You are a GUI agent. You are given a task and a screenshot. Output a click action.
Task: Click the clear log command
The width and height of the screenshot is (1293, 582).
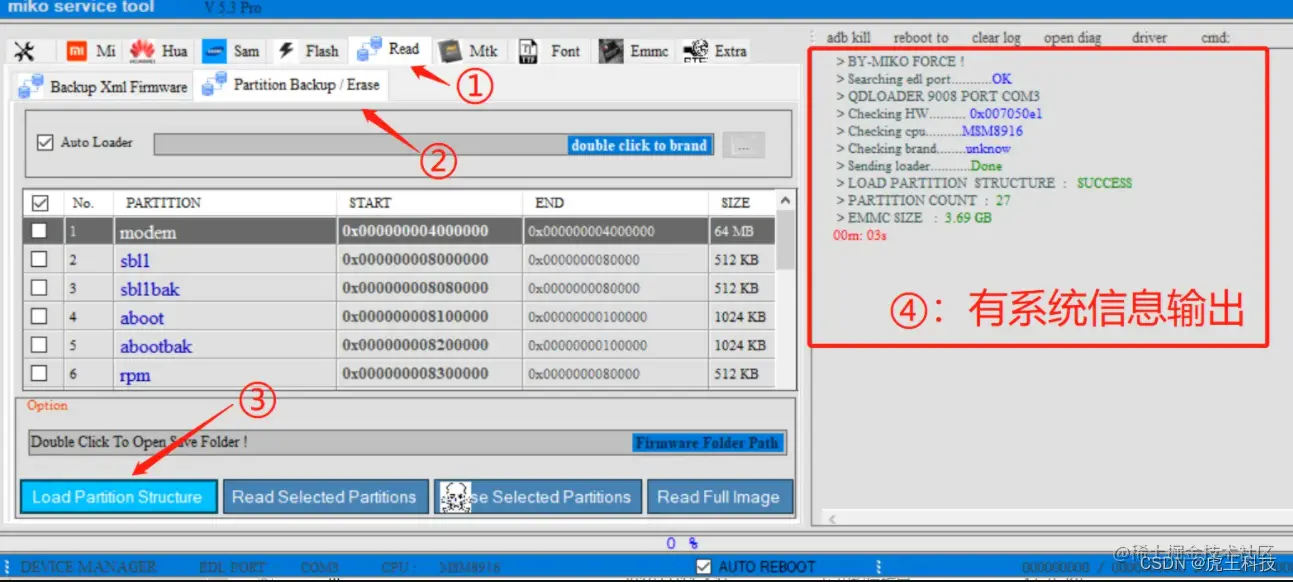(996, 38)
